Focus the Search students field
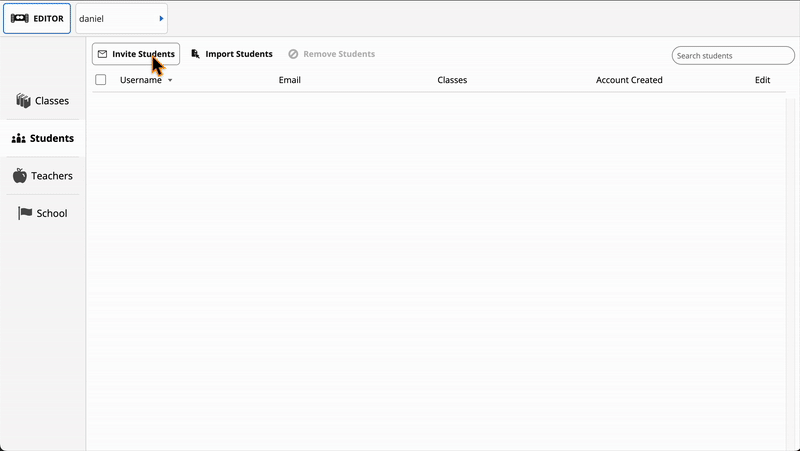 pos(733,56)
